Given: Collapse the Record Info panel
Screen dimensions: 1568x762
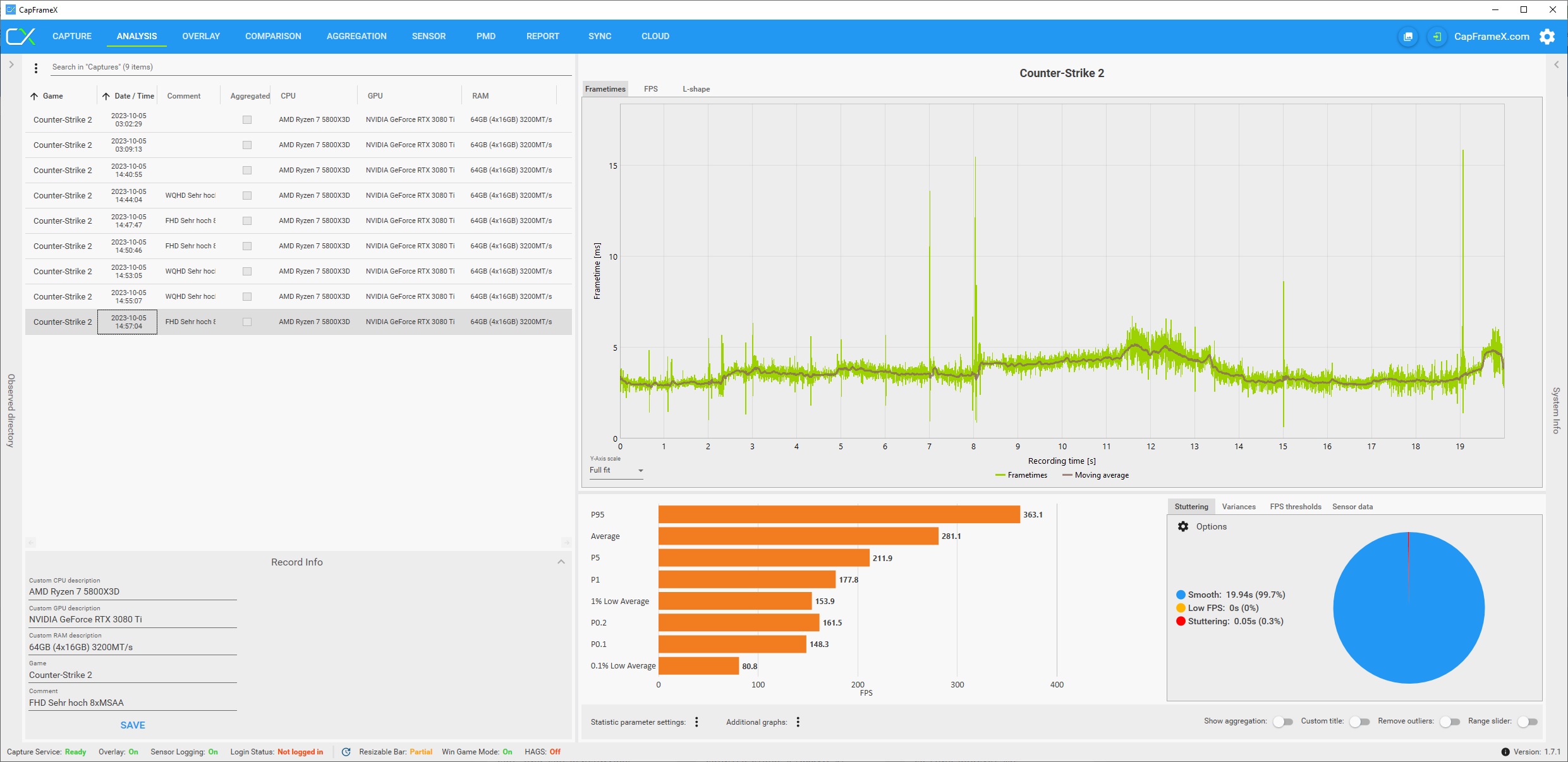Looking at the screenshot, I should (561, 562).
